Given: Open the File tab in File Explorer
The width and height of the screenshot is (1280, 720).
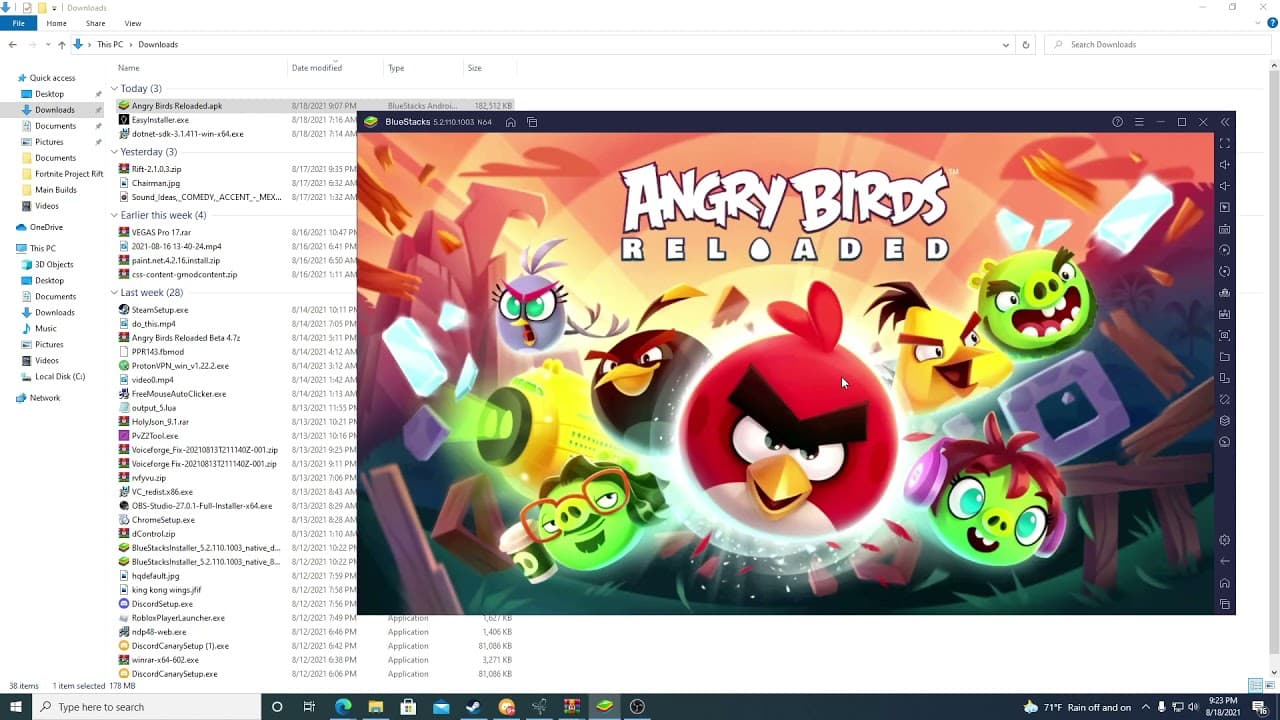Looking at the screenshot, I should tap(18, 23).
